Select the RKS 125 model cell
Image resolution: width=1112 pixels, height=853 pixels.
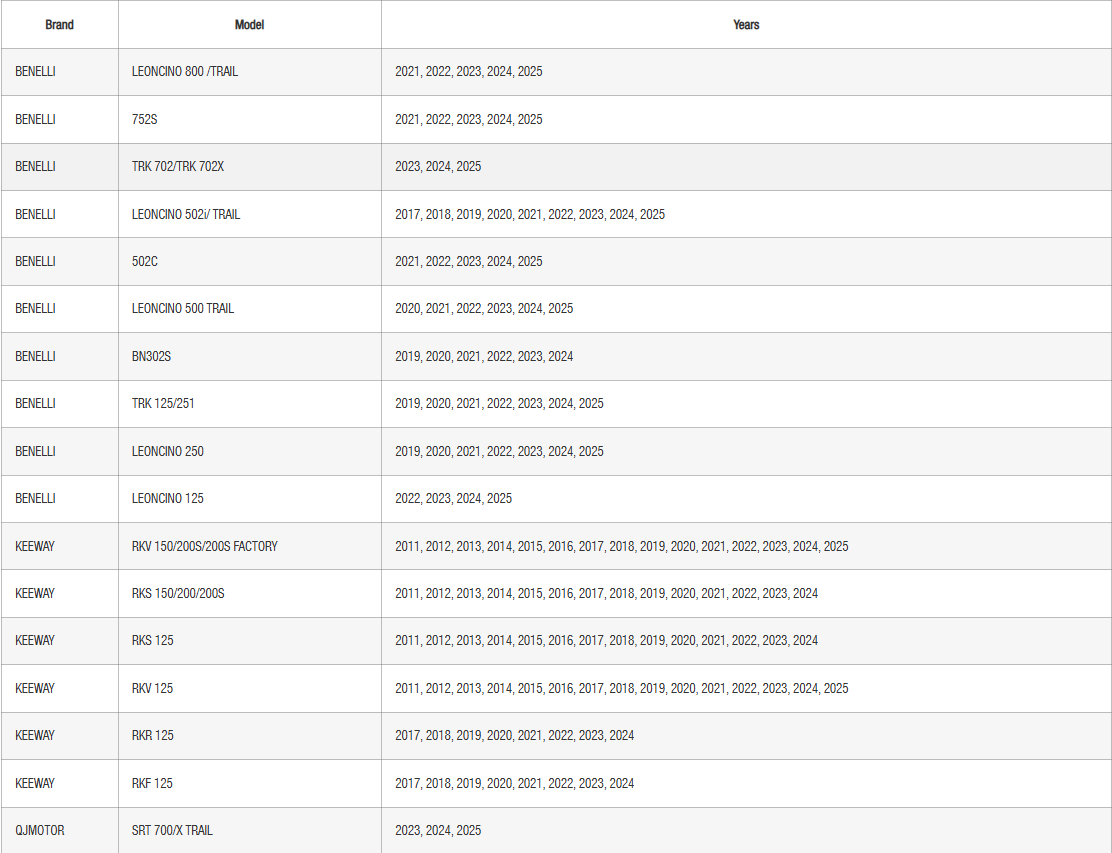(x=153, y=640)
